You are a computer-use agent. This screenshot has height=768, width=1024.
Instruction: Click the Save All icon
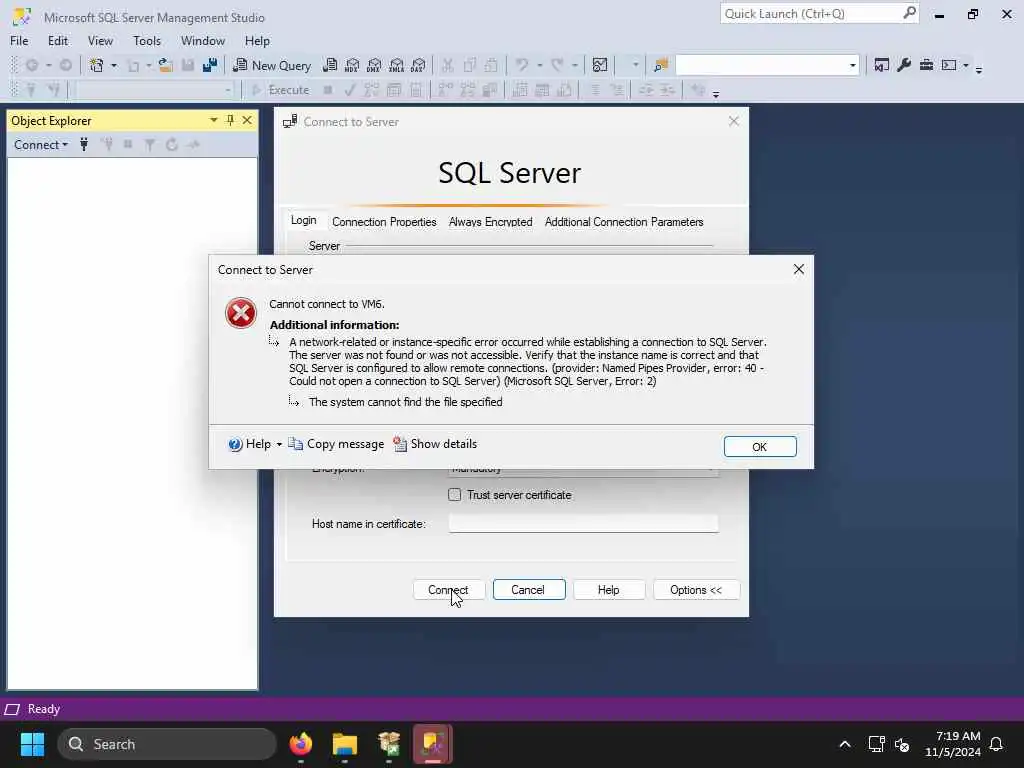210,65
